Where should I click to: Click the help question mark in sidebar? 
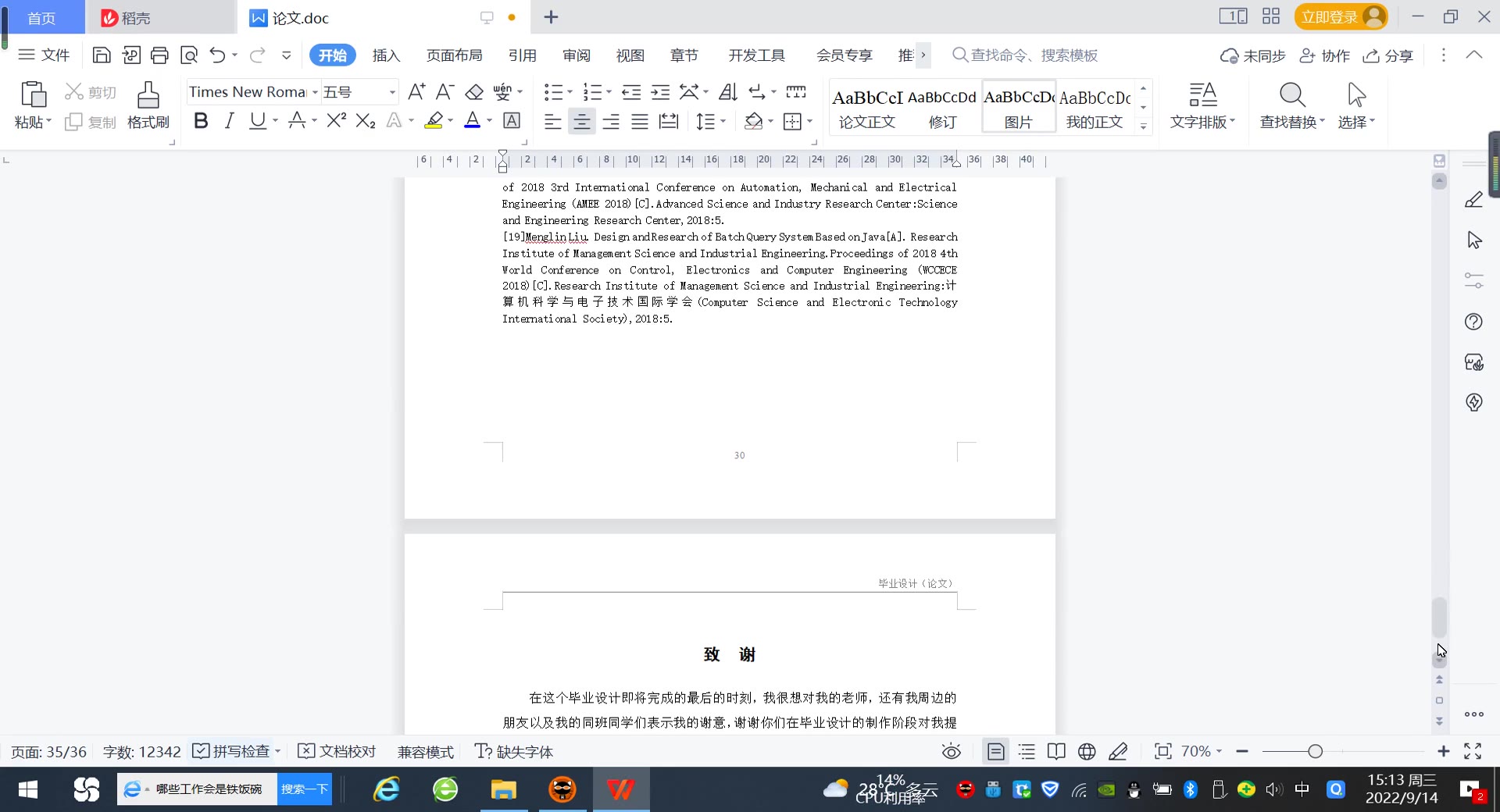click(1474, 322)
